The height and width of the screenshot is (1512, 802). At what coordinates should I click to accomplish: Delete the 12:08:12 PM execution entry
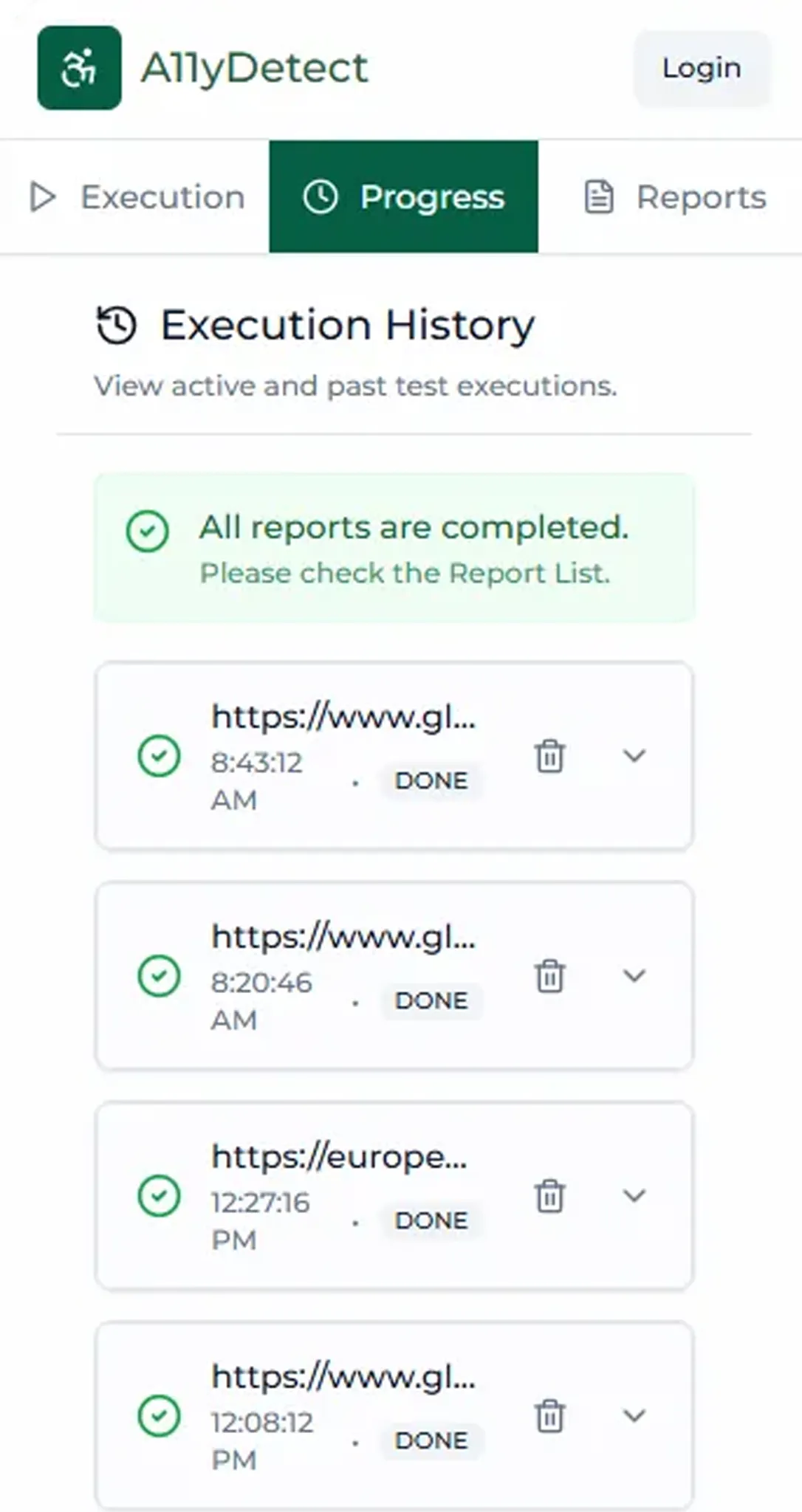[x=549, y=1416]
